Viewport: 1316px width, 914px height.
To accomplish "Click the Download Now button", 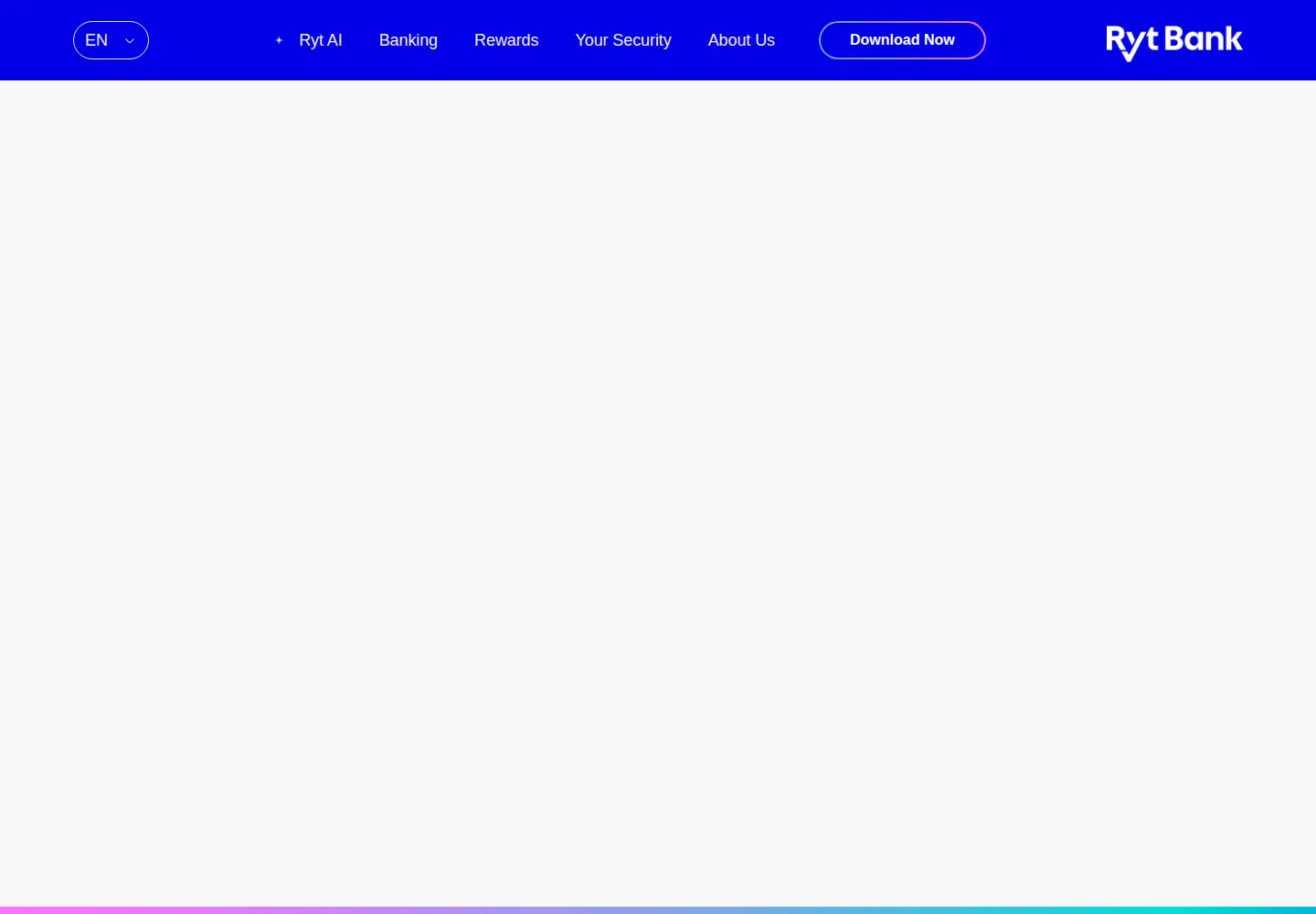I will pos(902,40).
